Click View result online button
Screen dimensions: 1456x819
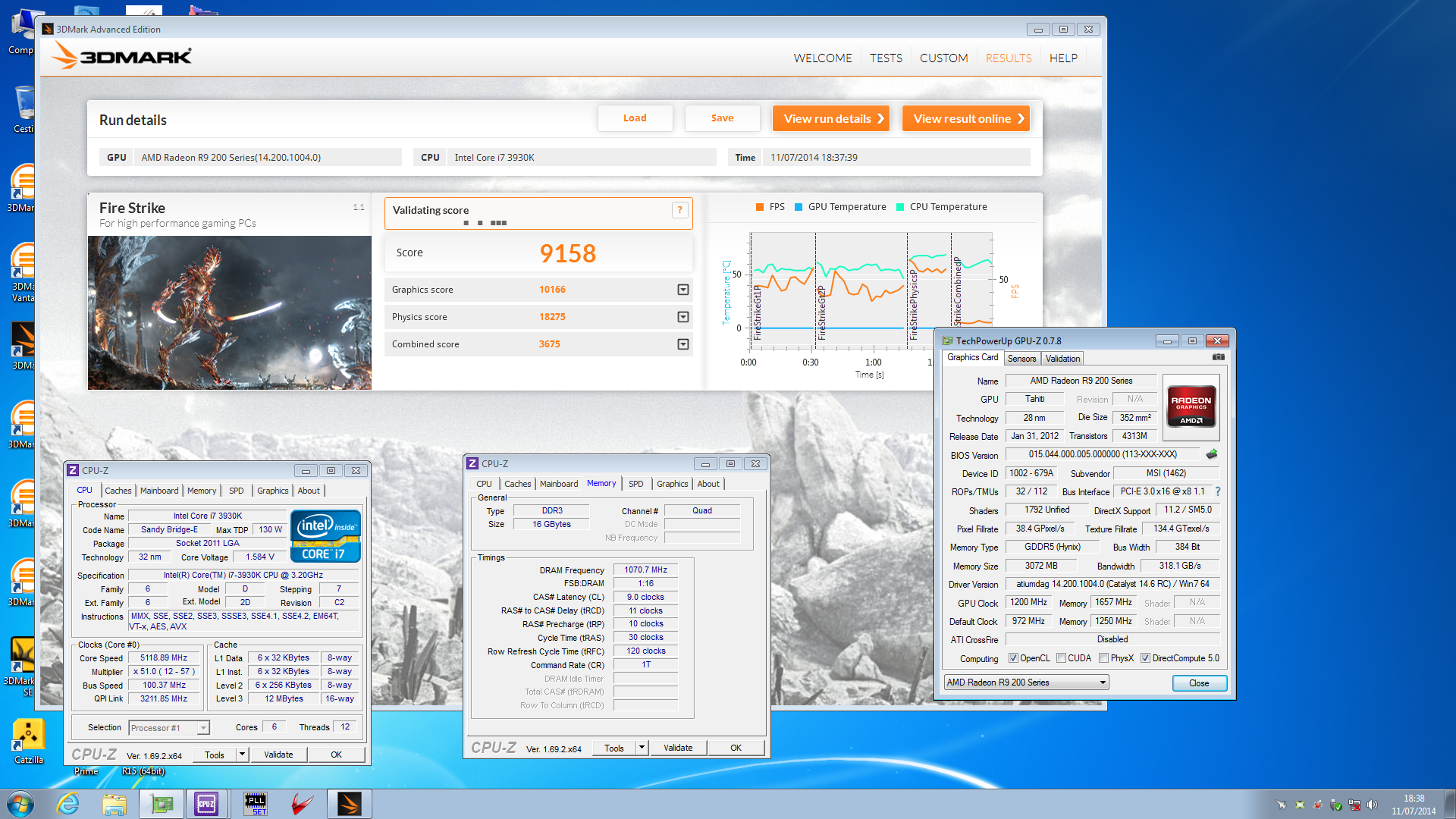(966, 118)
